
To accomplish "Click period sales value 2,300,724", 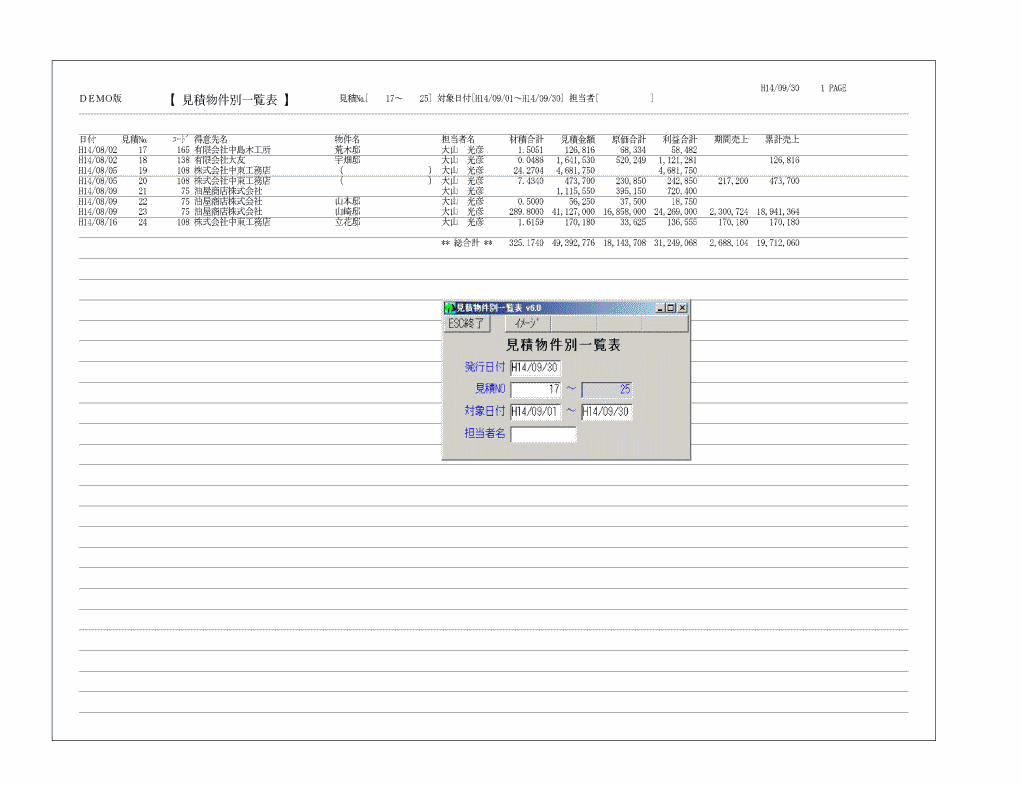I will click(x=729, y=212).
